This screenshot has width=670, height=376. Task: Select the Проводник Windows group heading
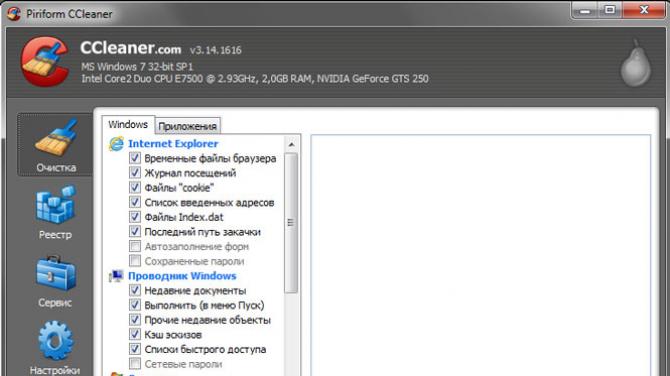pyautogui.click(x=182, y=276)
